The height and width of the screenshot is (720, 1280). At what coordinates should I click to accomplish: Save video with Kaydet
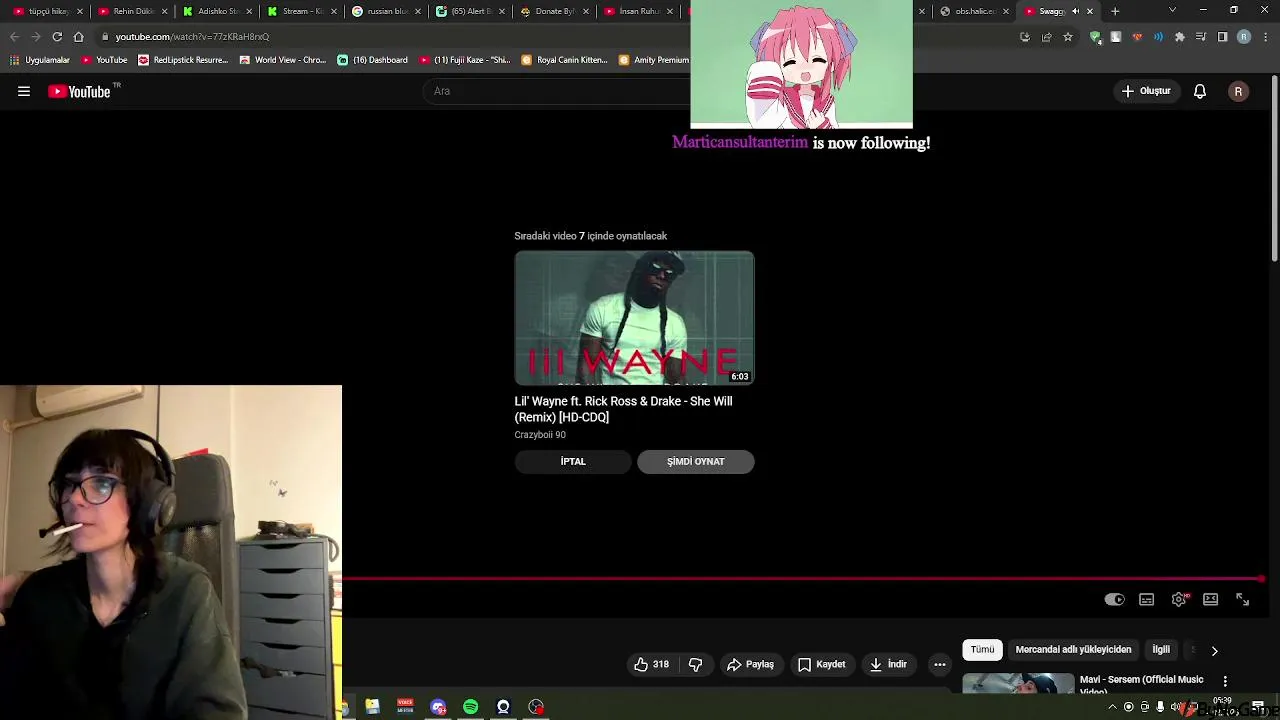pyautogui.click(x=821, y=664)
